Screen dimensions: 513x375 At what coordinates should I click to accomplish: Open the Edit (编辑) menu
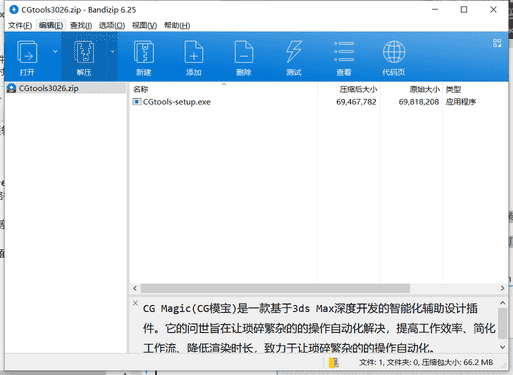pos(51,25)
